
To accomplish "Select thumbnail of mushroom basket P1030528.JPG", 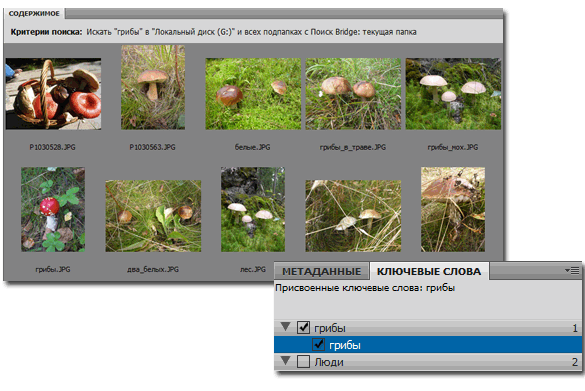I will [53, 94].
